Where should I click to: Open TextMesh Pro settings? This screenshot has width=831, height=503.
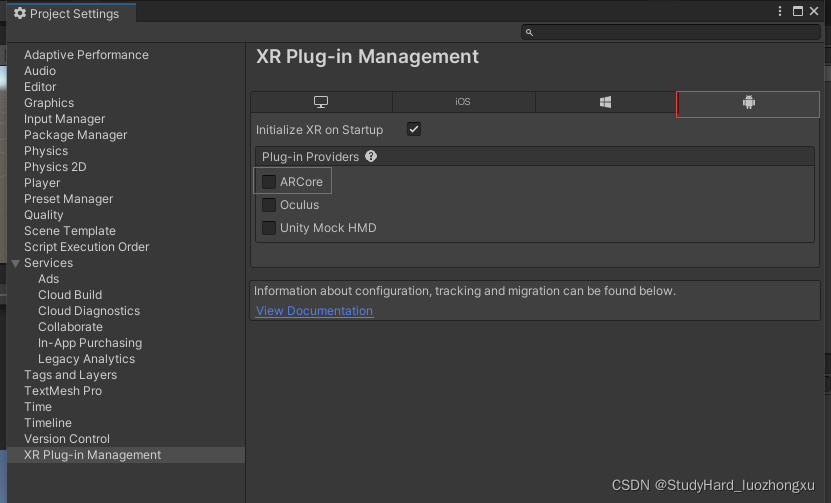[x=63, y=391]
